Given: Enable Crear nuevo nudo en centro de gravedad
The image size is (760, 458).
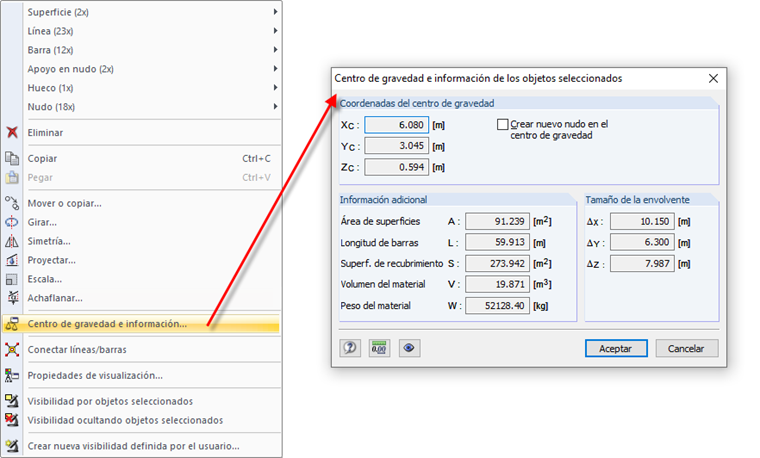Looking at the screenshot, I should 503,125.
